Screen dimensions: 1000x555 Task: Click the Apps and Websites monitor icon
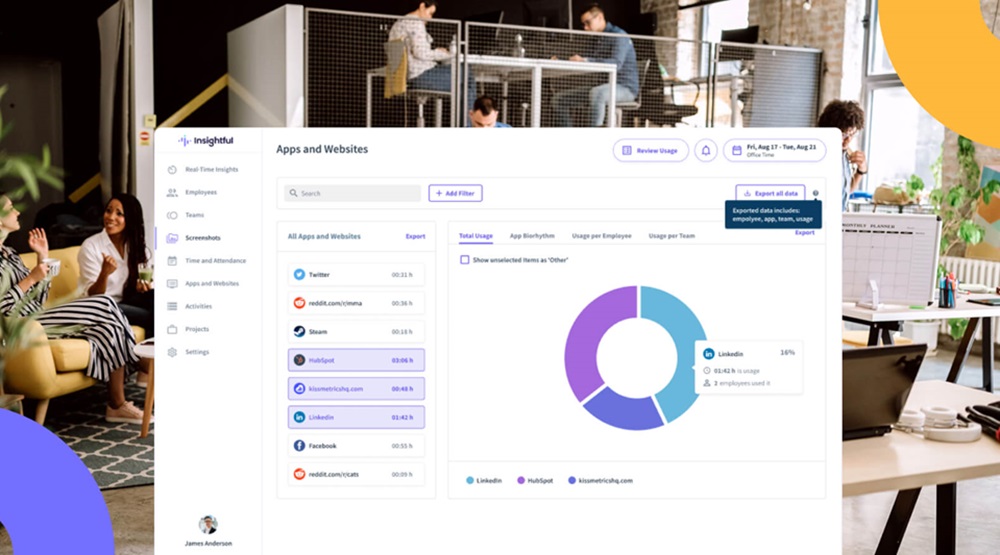[x=172, y=283]
